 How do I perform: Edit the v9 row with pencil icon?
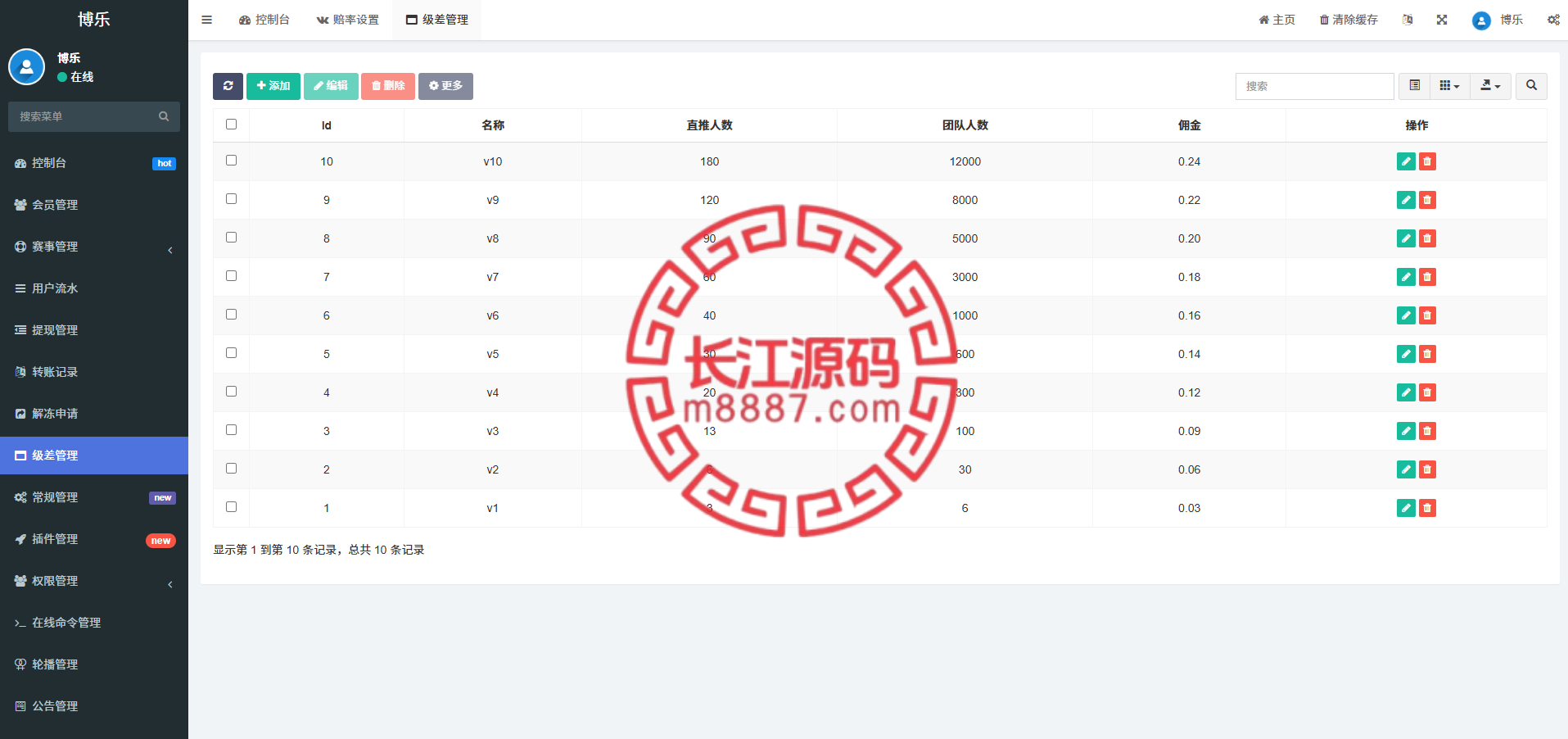(1406, 200)
